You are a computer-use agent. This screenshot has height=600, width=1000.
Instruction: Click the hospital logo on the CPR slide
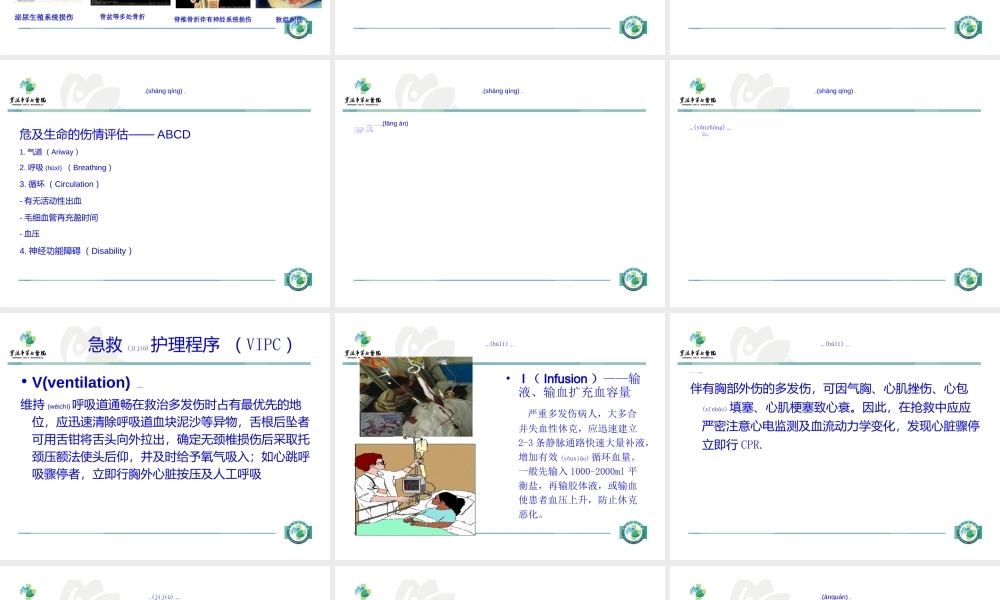698,339
